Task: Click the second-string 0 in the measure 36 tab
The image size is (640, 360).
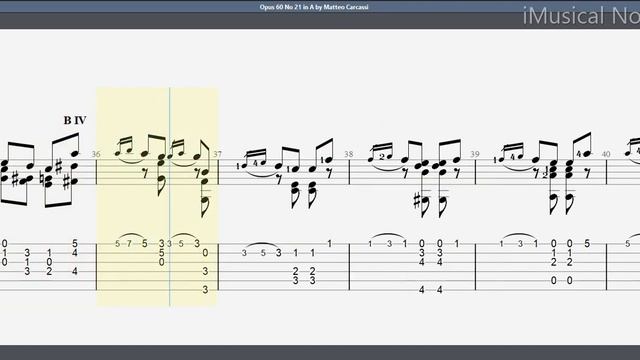Action: point(205,253)
